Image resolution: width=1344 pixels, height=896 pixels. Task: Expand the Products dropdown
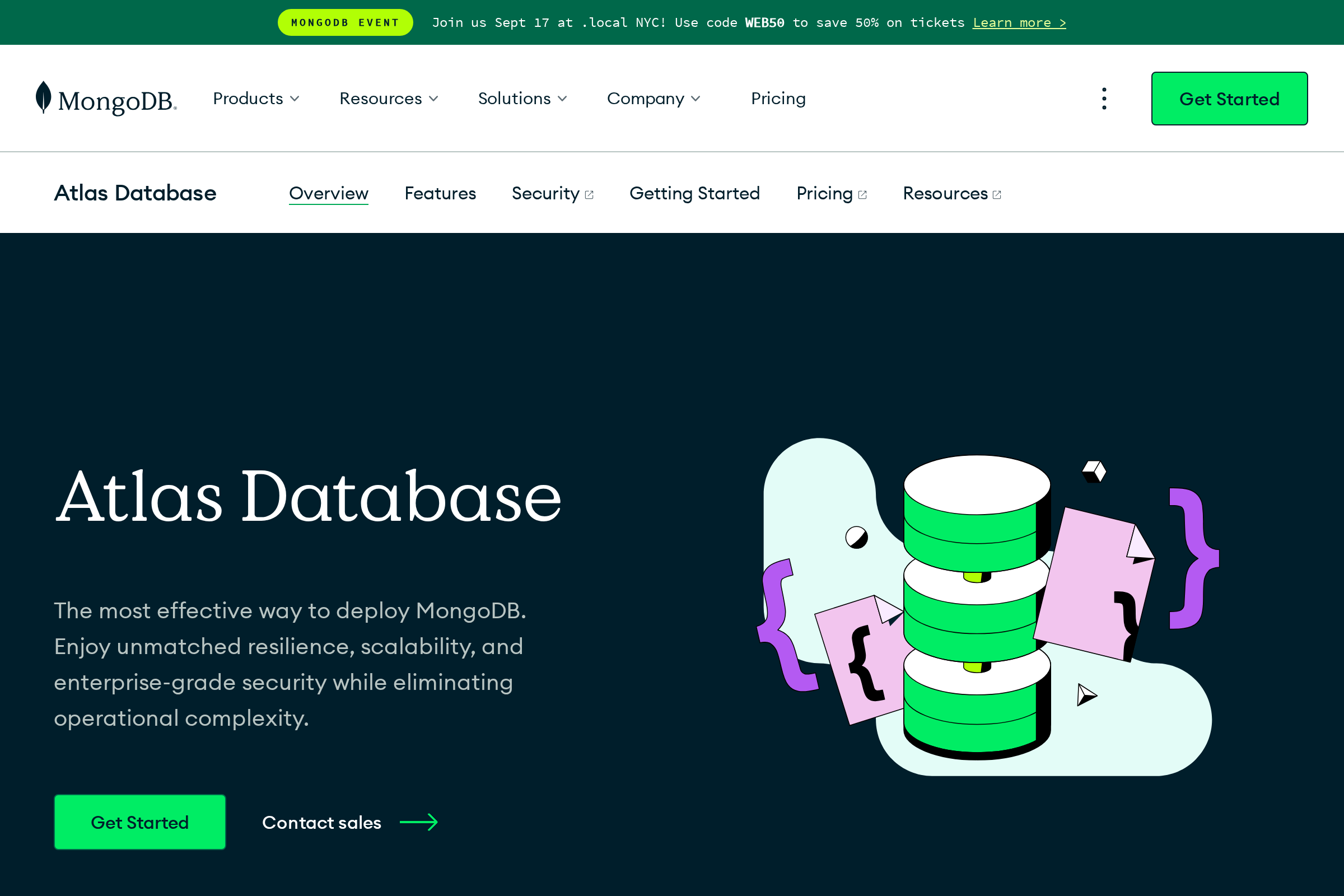point(256,97)
